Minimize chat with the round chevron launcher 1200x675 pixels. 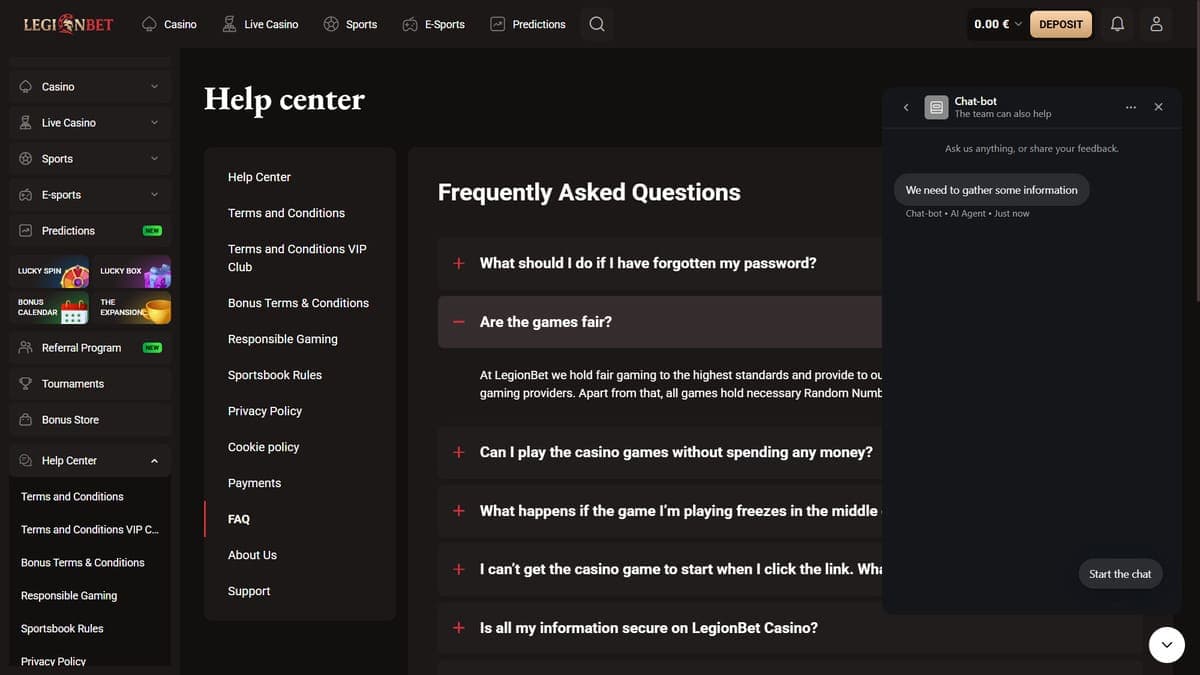point(1167,645)
